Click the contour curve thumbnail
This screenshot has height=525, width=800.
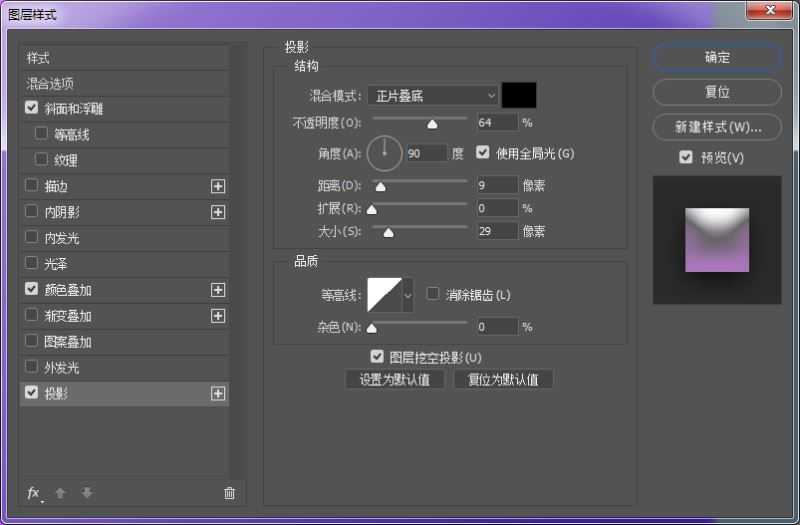384,295
